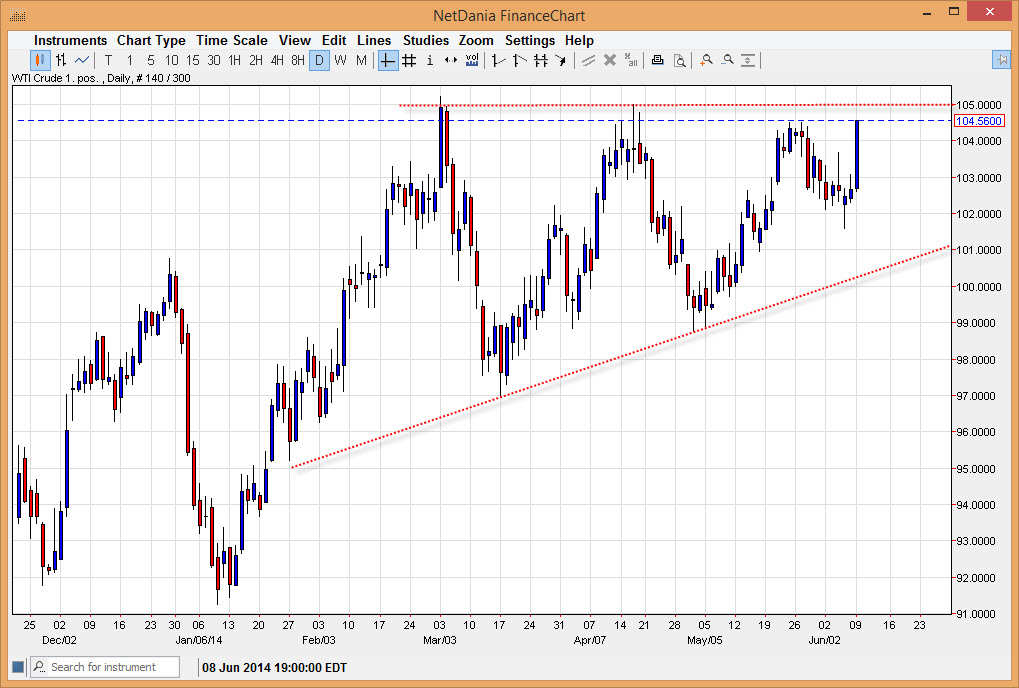
Task: Toggle the pin button at top right
Action: click(1001, 60)
